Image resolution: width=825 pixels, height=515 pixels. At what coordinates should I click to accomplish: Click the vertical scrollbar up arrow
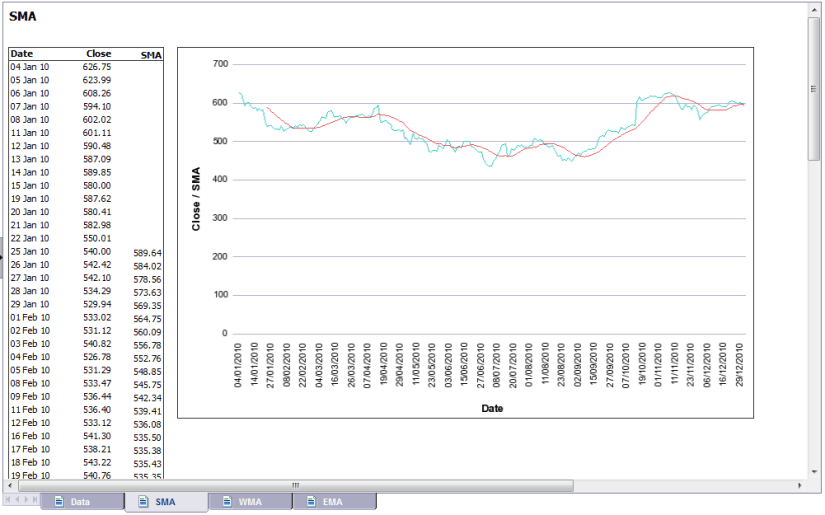pyautogui.click(x=814, y=9)
